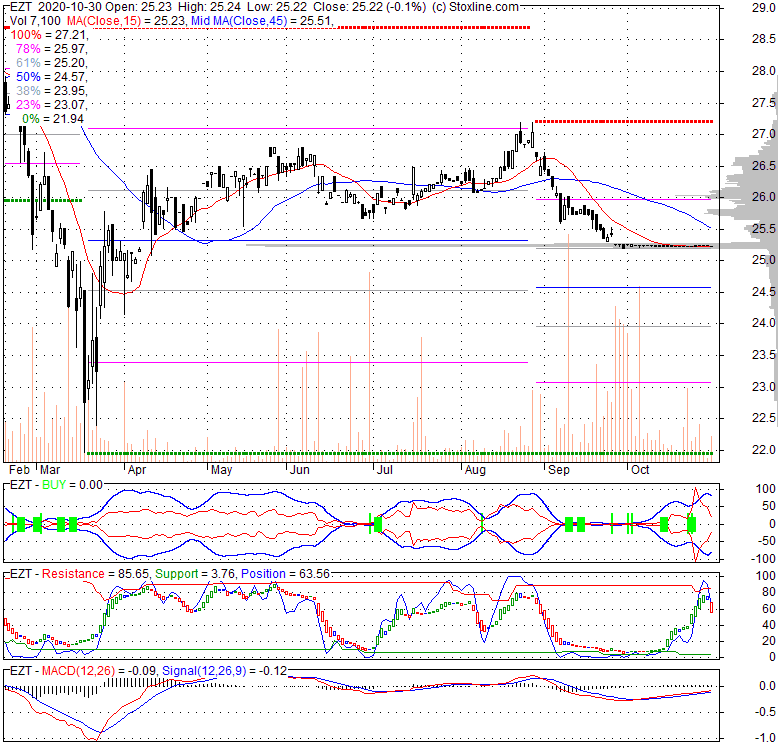780x745 pixels.
Task: Click the 50% = 24.57 Fibonacci label
Action: pyautogui.click(x=52, y=77)
